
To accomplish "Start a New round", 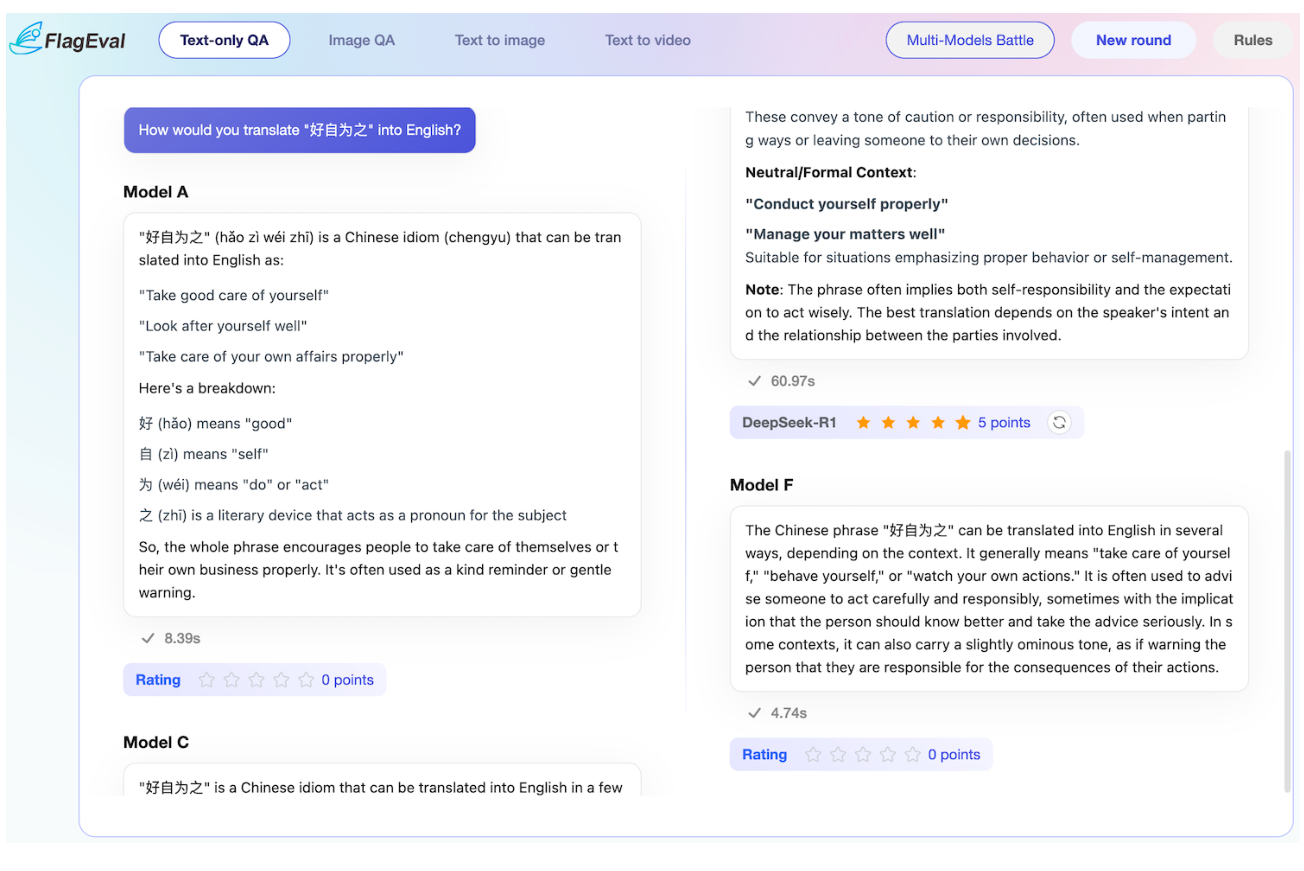I will tap(1133, 41).
